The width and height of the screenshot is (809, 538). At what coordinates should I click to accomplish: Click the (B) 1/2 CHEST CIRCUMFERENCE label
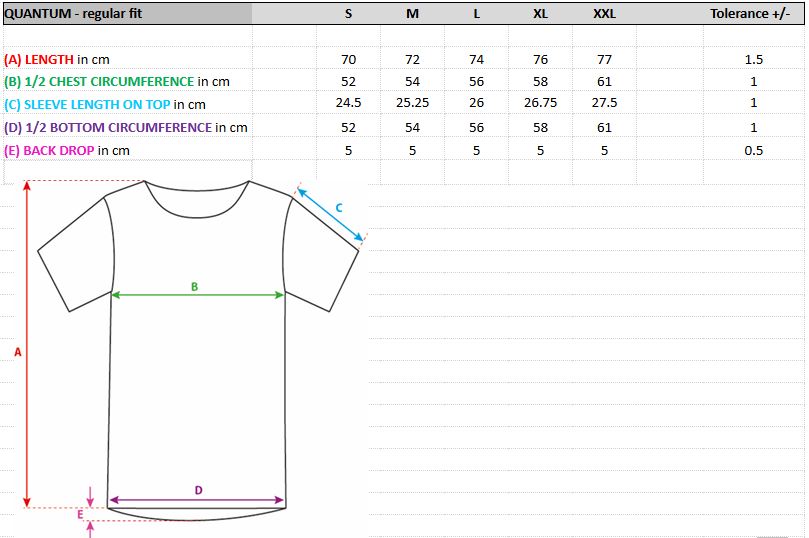[117, 82]
